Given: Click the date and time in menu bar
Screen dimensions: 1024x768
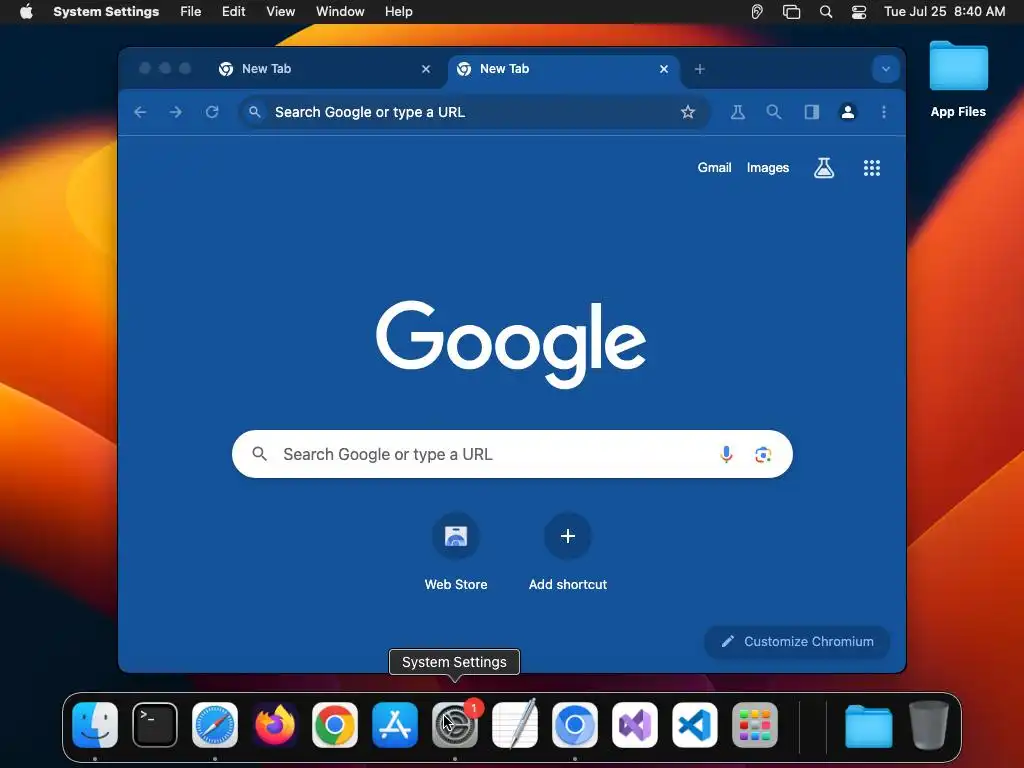Looking at the screenshot, I should 944,12.
